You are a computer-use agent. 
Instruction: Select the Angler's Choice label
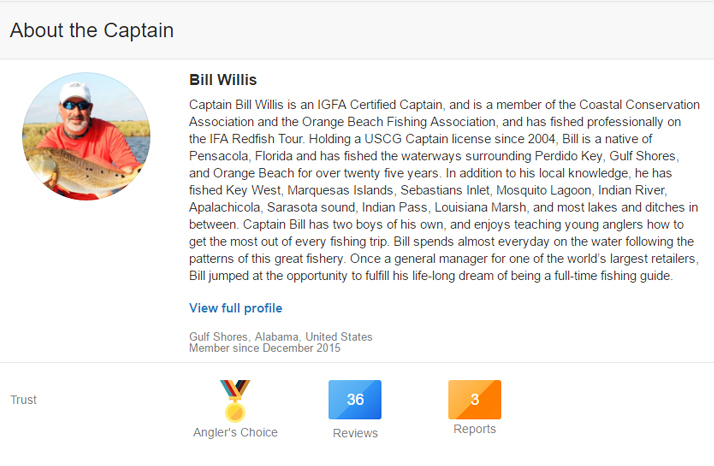tap(235, 432)
